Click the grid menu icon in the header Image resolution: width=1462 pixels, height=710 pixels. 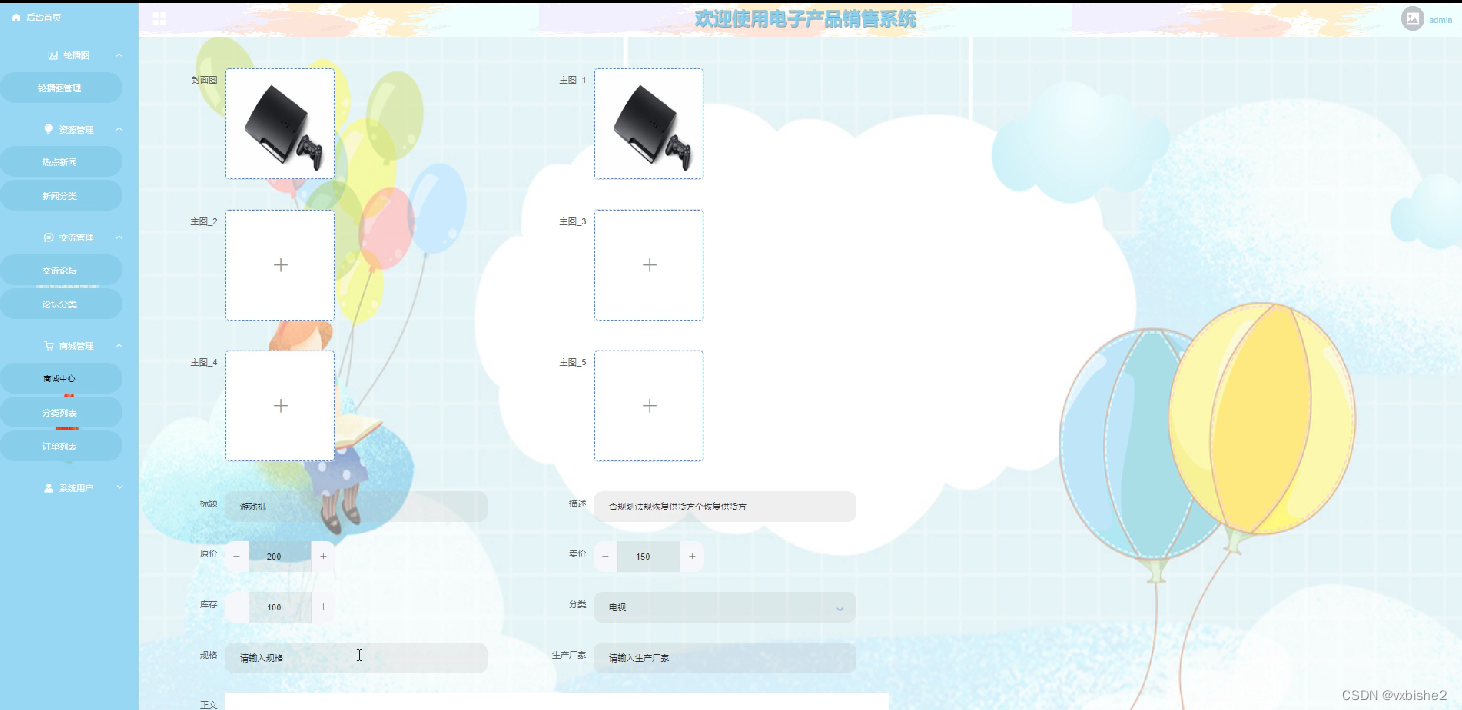tap(160, 18)
